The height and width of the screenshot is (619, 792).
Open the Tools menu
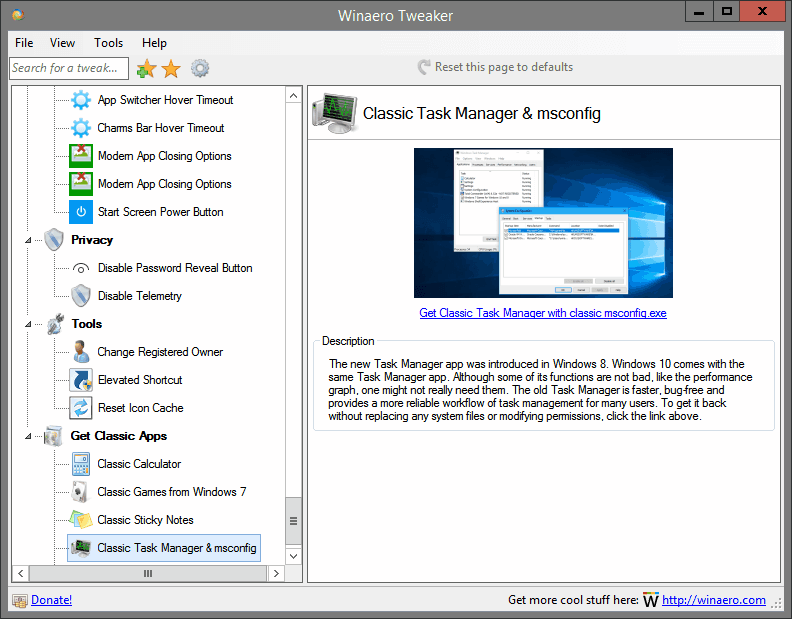click(109, 43)
